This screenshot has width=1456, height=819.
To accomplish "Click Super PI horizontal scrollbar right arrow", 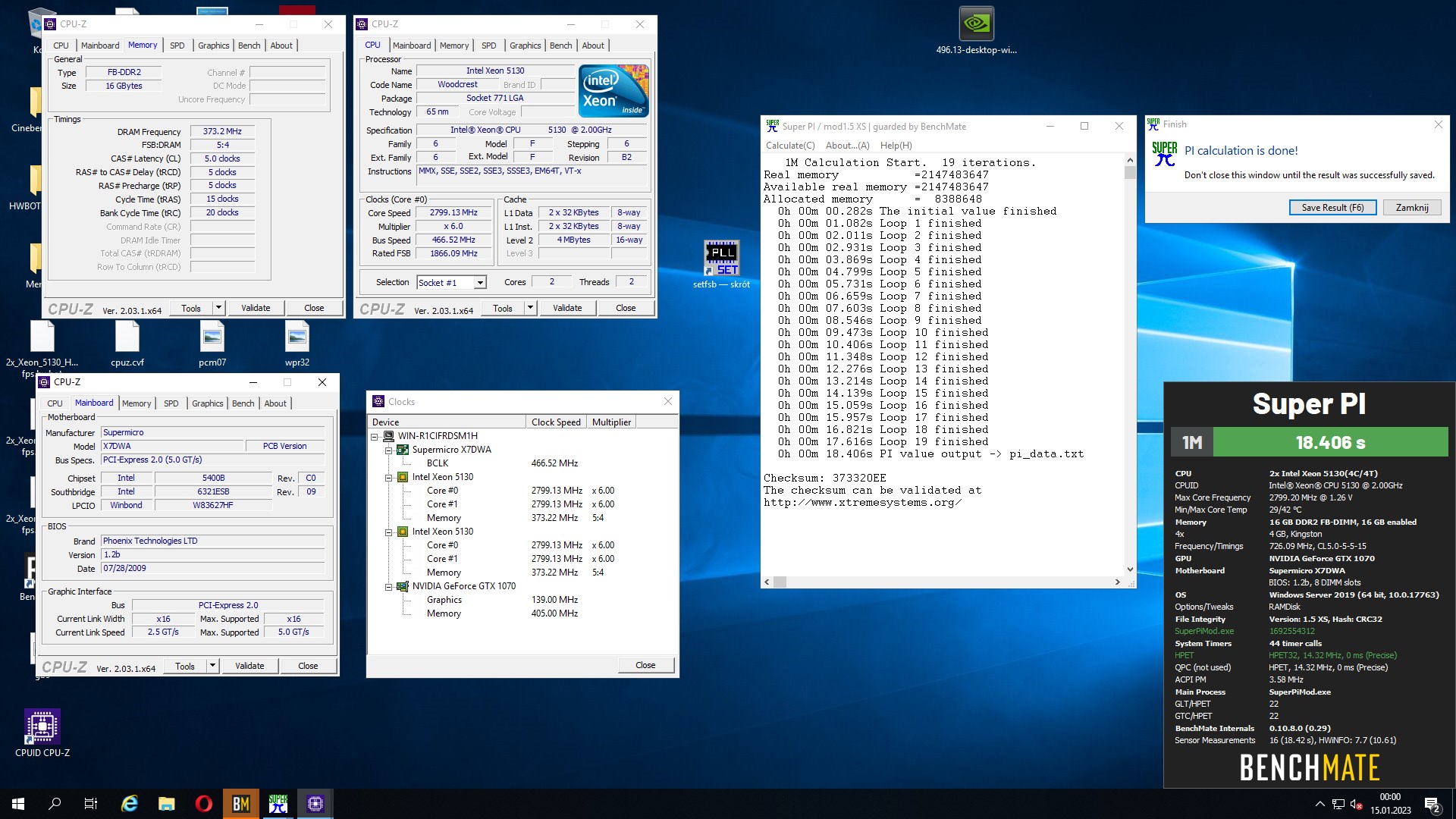I will 1117,582.
